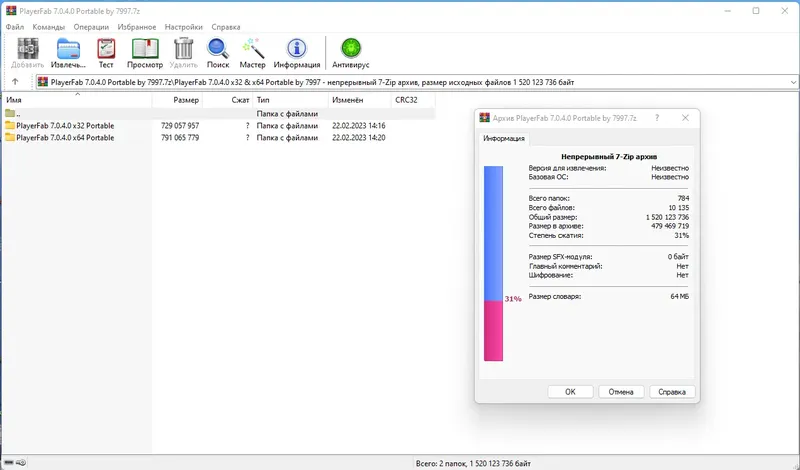Viewport: 800px width, 470px height.
Task: Start the Антивирус scan tool
Action: 351,49
